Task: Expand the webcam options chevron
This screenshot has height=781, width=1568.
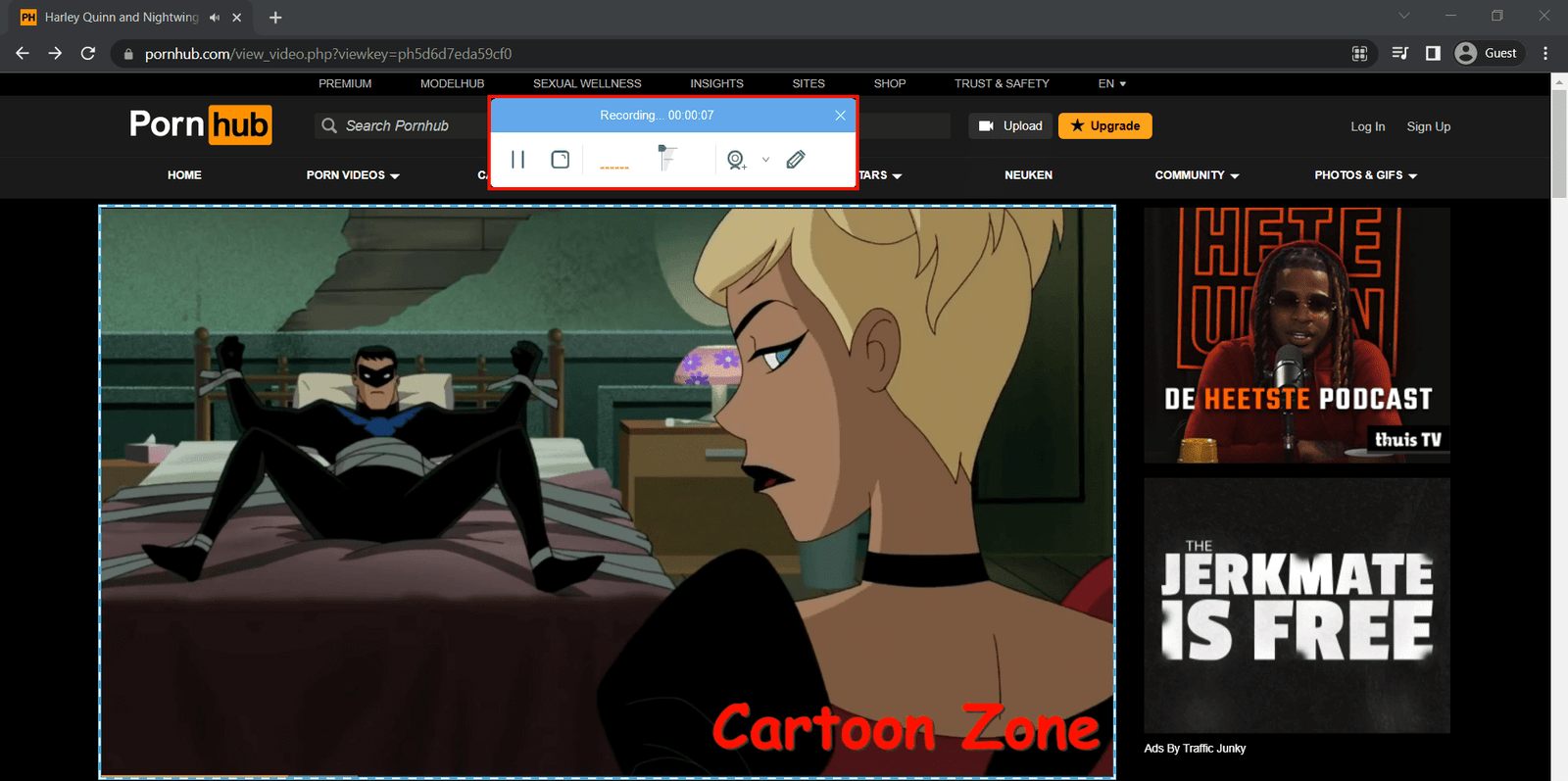Action: [x=765, y=159]
